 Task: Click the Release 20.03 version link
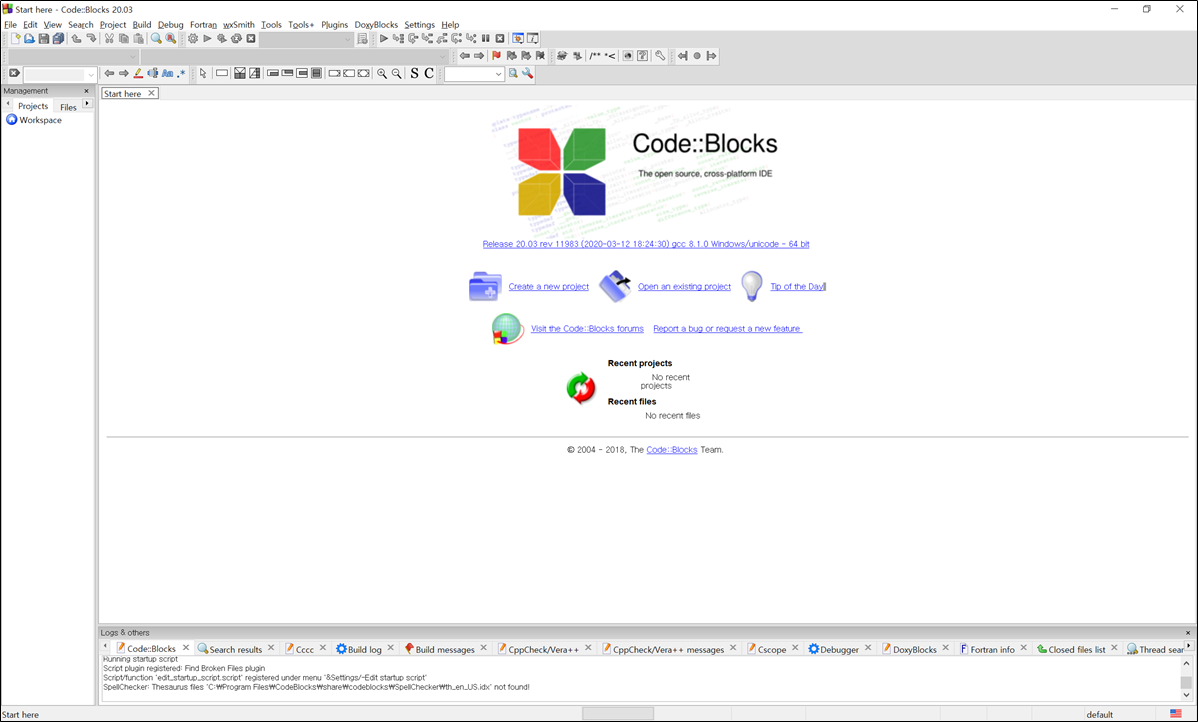point(646,244)
